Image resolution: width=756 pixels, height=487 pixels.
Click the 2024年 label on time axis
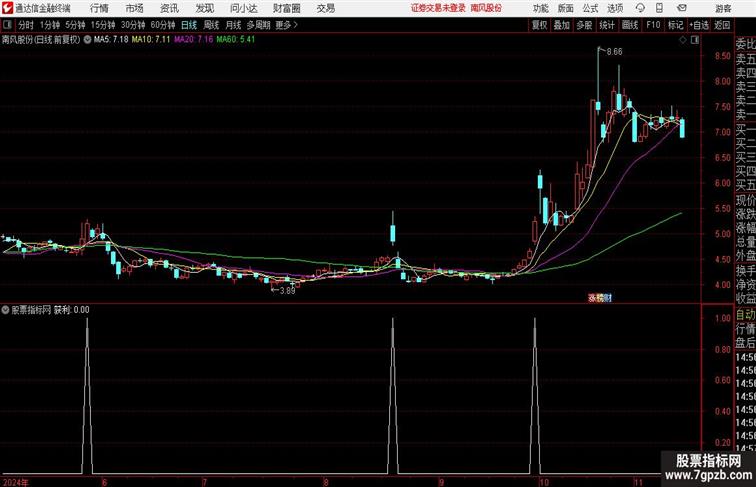[16, 482]
